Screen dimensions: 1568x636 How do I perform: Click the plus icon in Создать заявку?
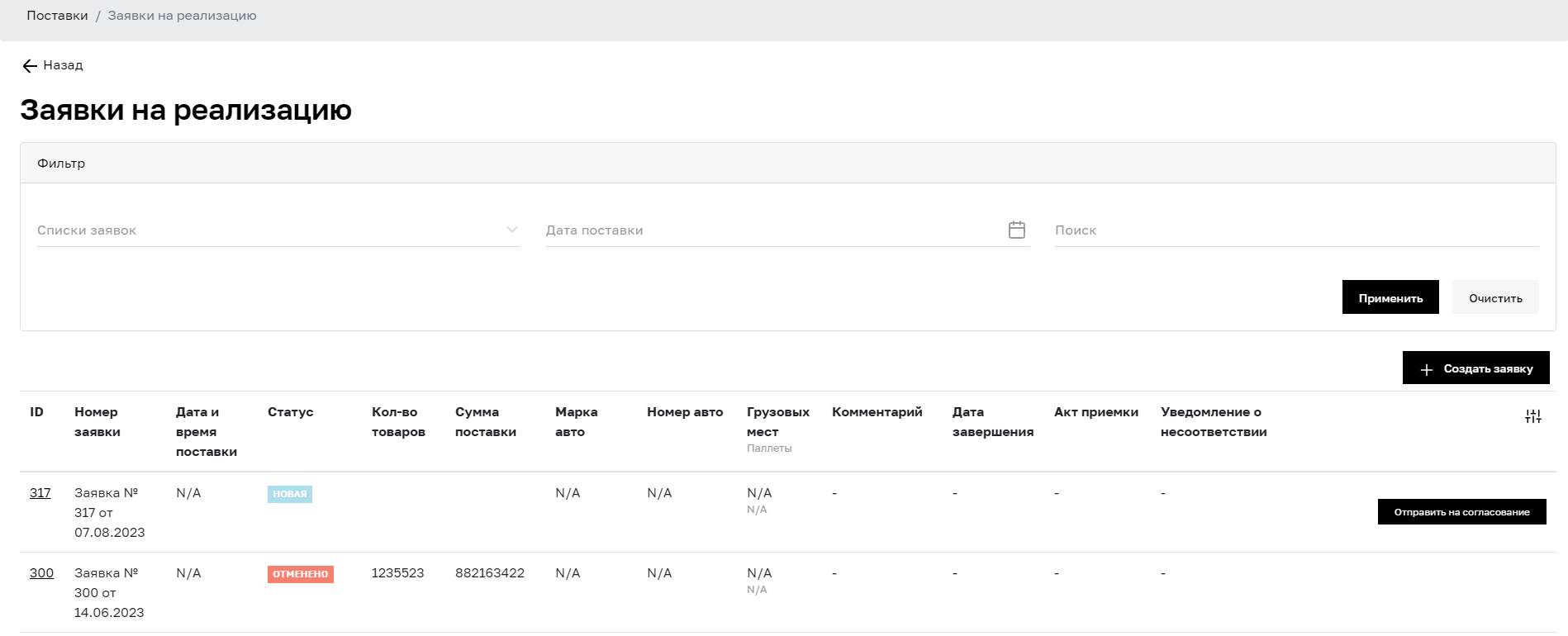[1427, 369]
